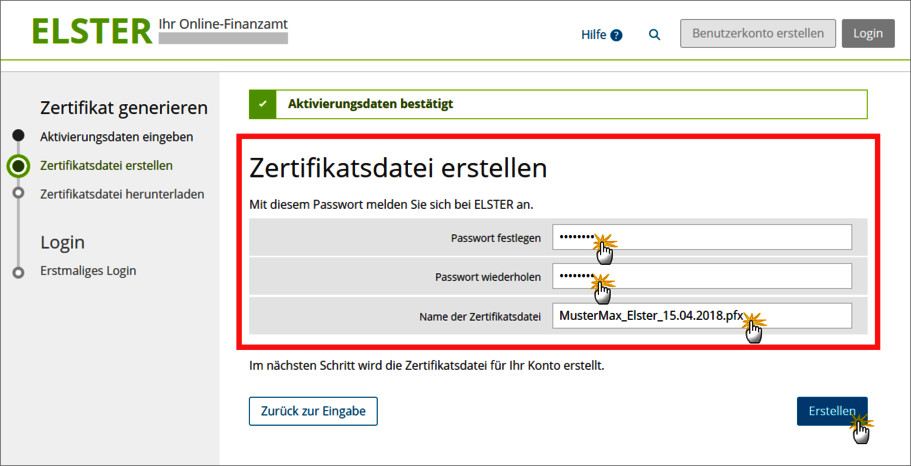Click the 'Login' sidebar heading
Viewport: 911px width, 466px height.
(x=62, y=242)
